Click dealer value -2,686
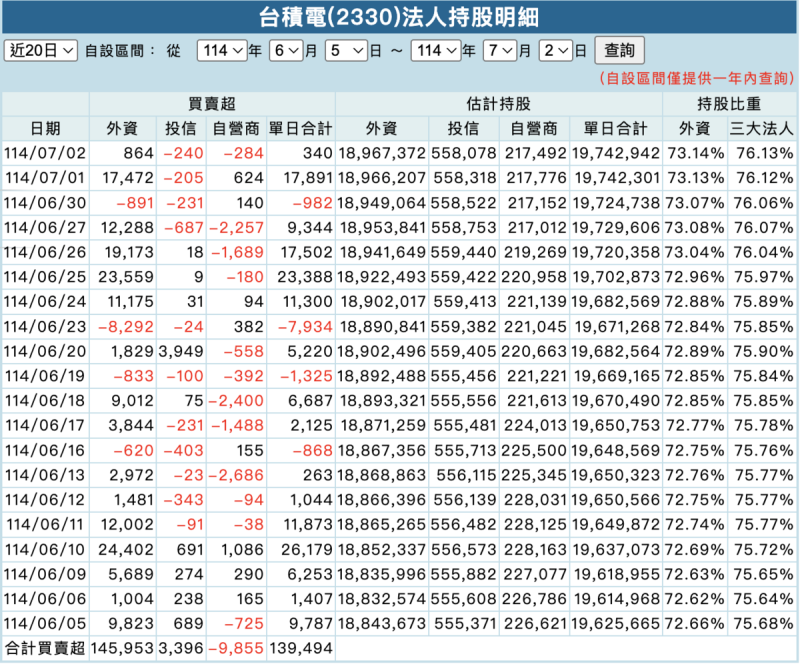The height and width of the screenshot is (664, 800). click(x=236, y=475)
